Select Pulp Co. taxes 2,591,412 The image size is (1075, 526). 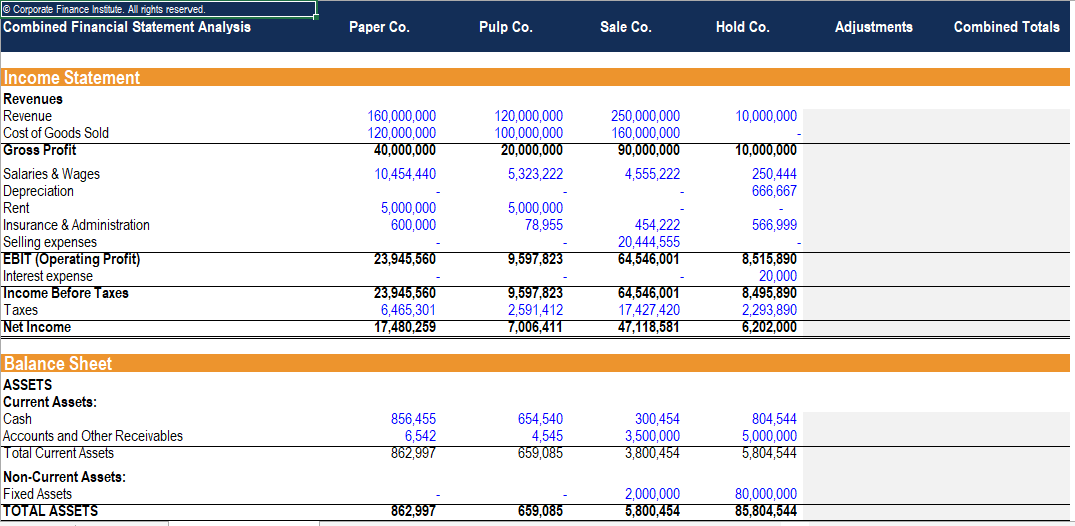pyautogui.click(x=535, y=310)
